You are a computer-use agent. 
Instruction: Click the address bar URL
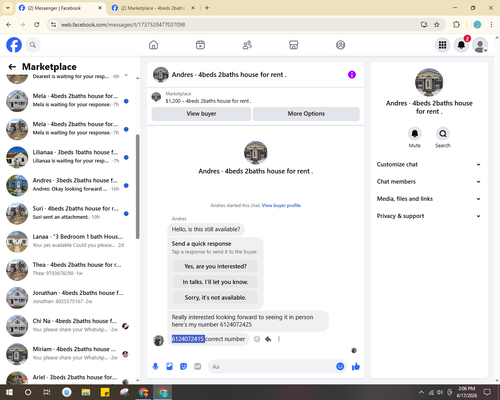[123, 25]
